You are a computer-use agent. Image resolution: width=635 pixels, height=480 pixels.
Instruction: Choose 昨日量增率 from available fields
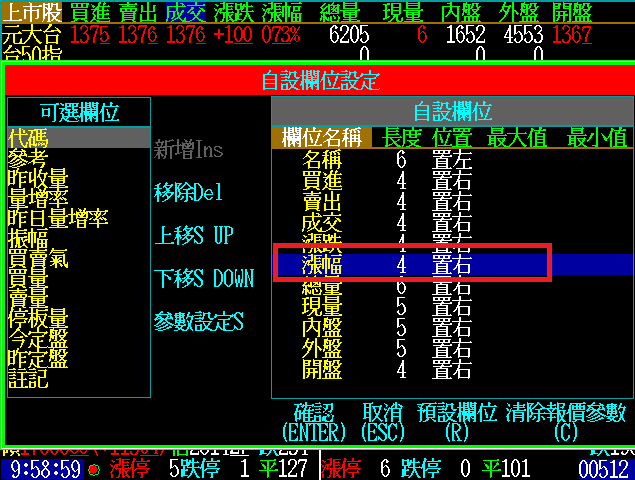(x=58, y=218)
